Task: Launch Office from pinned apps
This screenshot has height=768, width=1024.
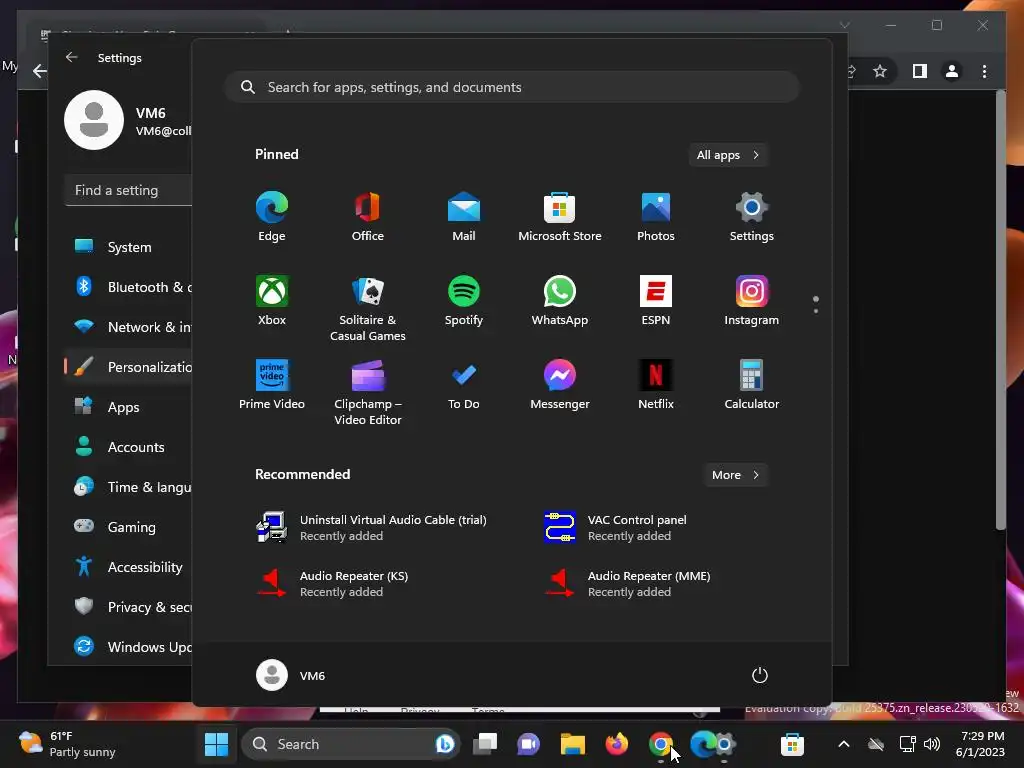Action: pos(368,217)
